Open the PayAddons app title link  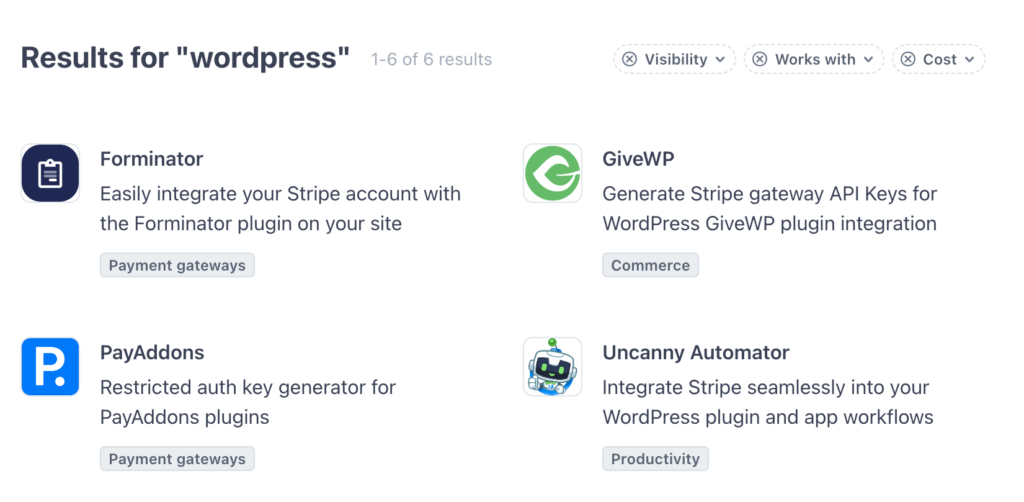[152, 353]
